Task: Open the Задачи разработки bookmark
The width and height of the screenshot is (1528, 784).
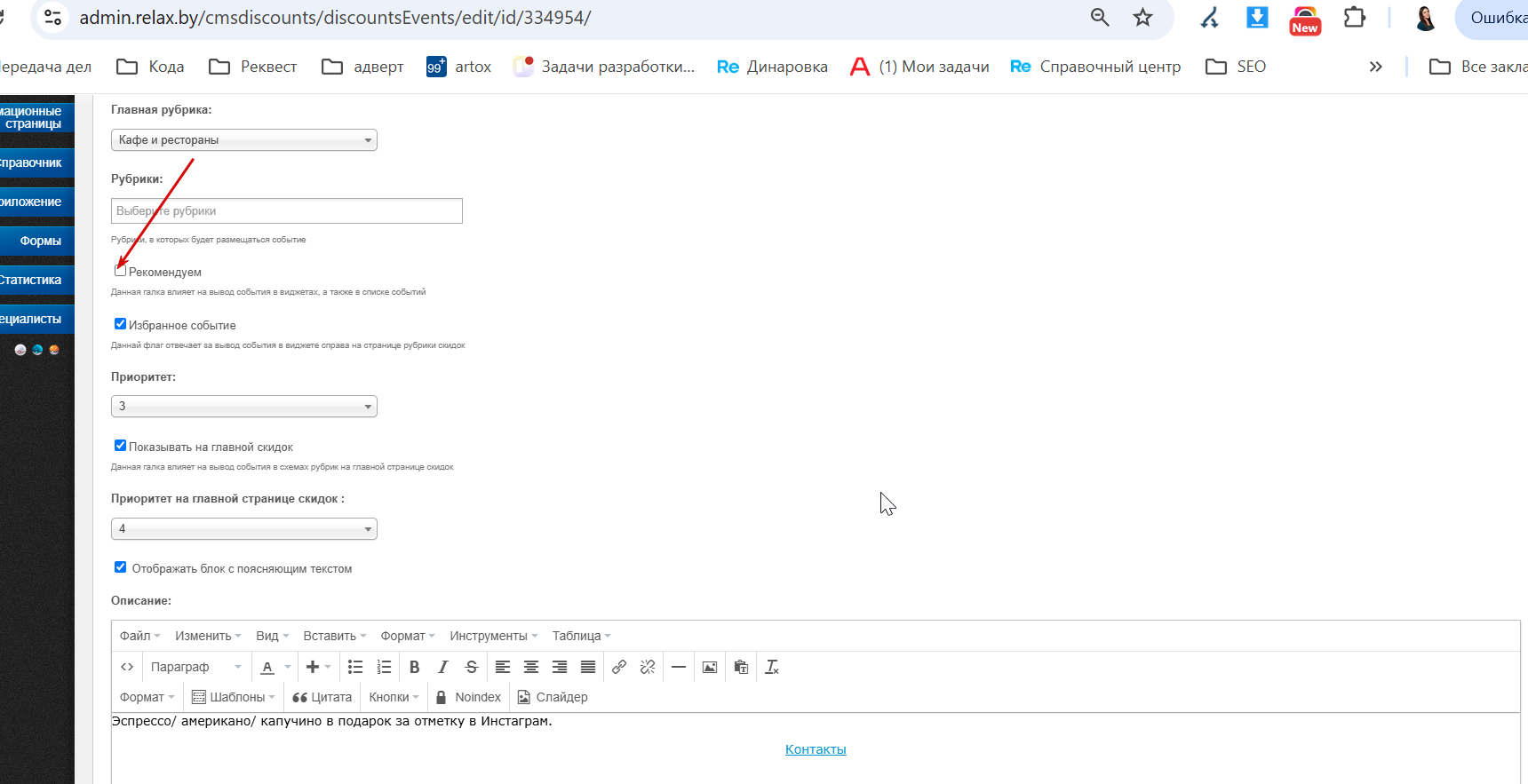Action: point(604,67)
